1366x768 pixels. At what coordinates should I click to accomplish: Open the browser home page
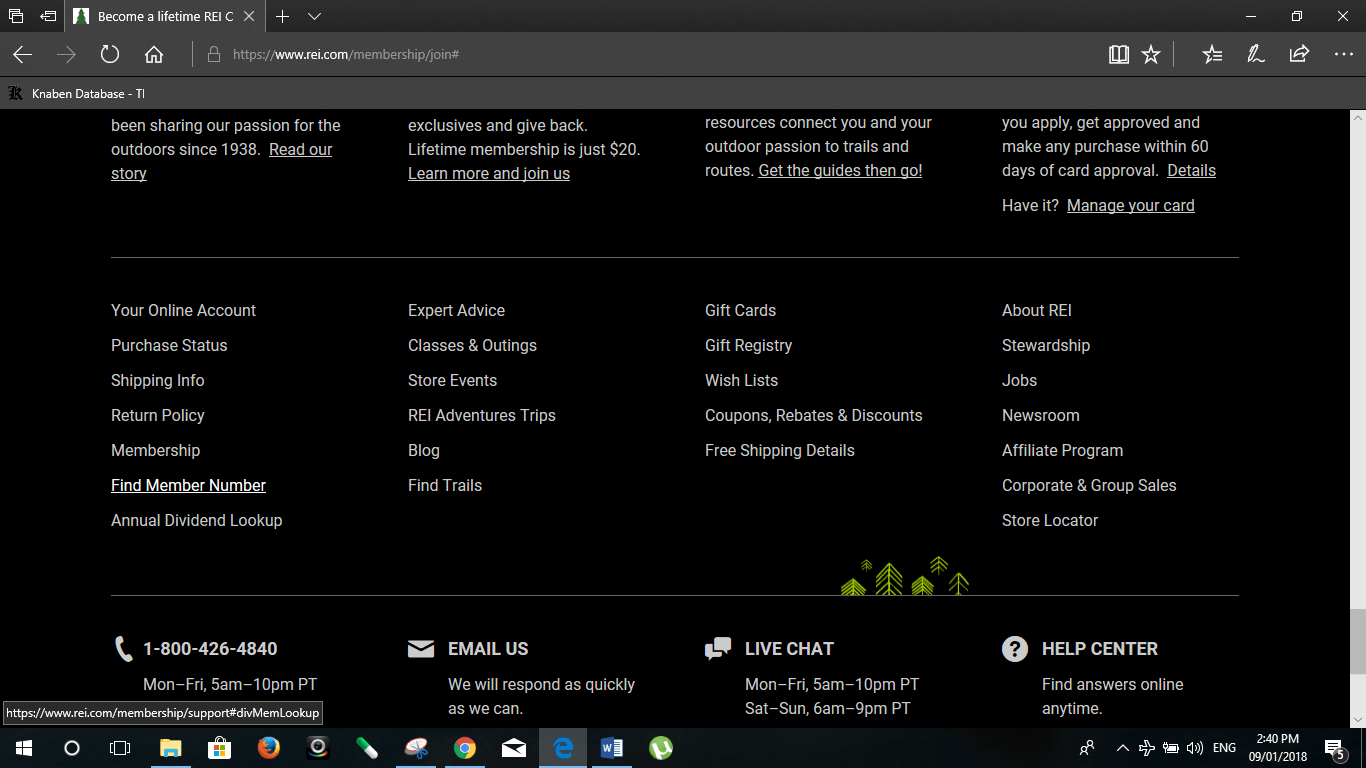(153, 54)
